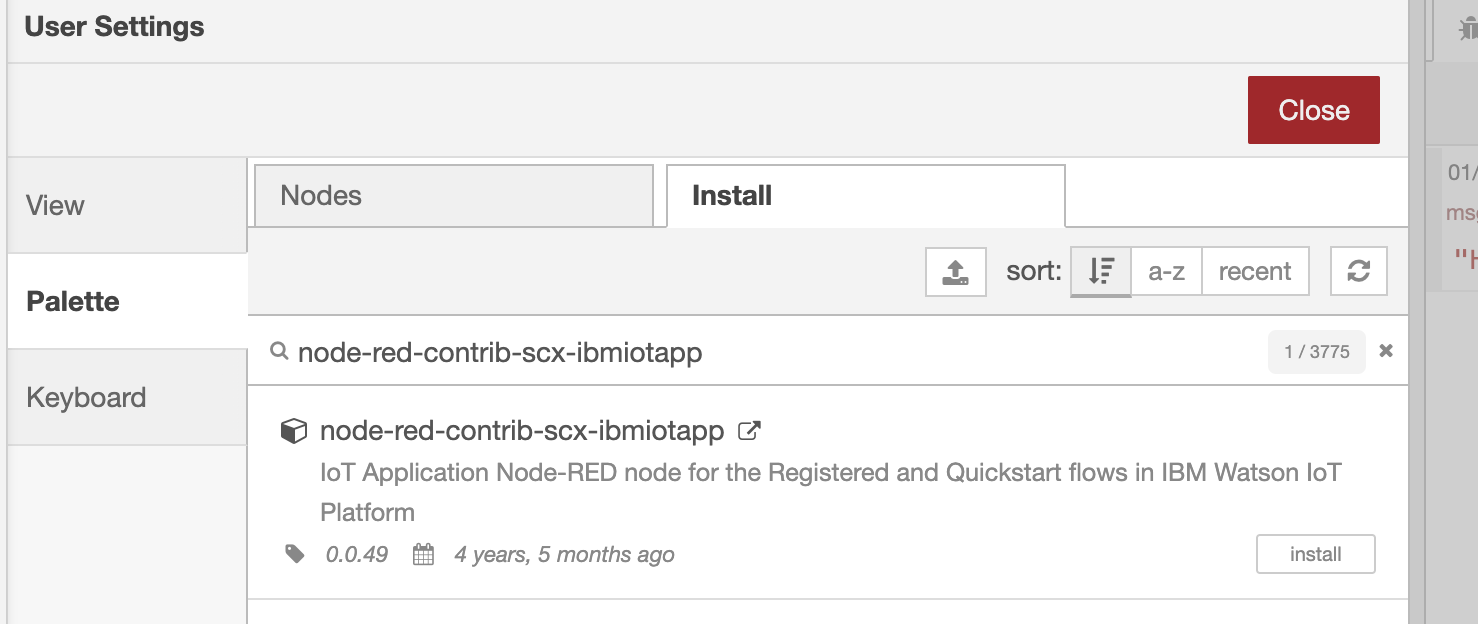Click the version tag icon showing 0.0.49
The image size is (1478, 624).
294,554
